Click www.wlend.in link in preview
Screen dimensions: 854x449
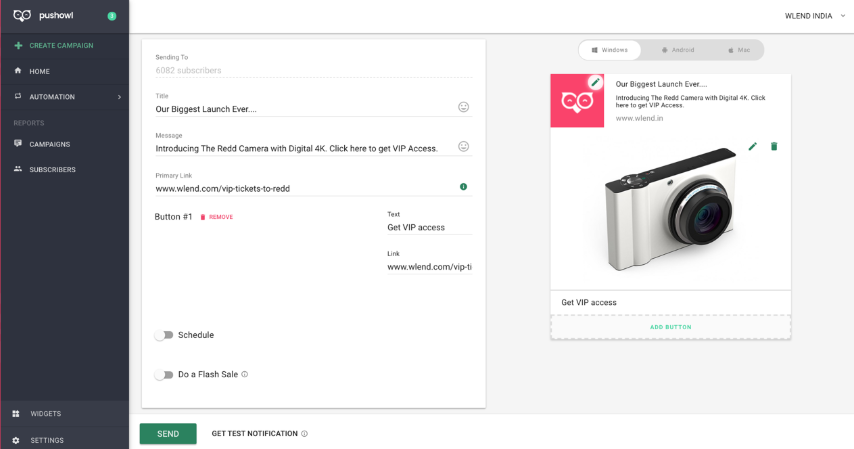point(639,118)
